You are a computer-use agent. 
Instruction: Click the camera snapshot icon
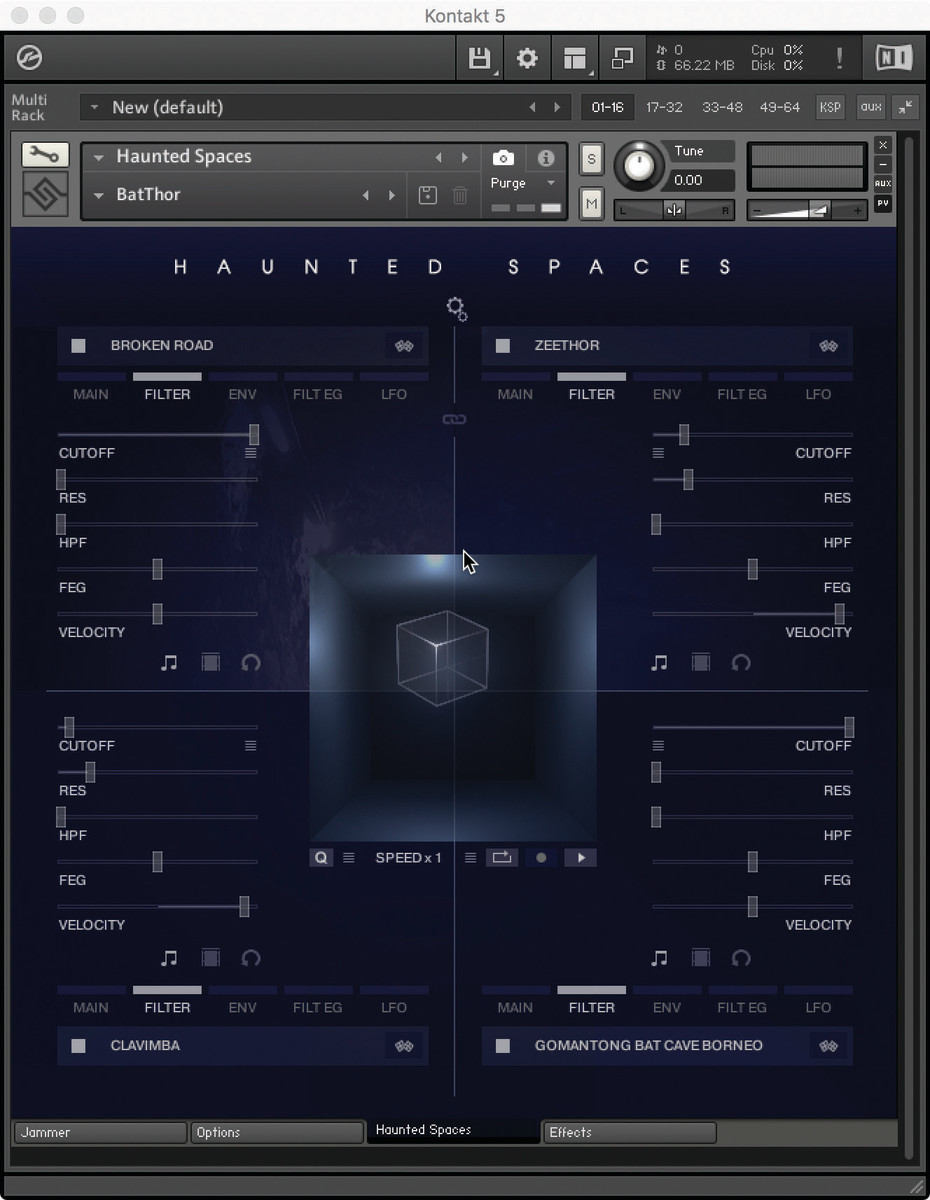coord(503,158)
